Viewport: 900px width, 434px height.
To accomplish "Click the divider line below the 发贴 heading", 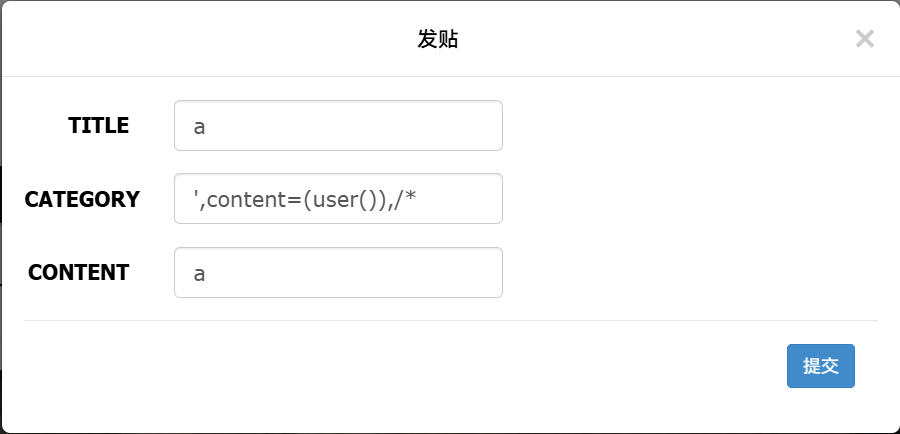I will [450, 76].
